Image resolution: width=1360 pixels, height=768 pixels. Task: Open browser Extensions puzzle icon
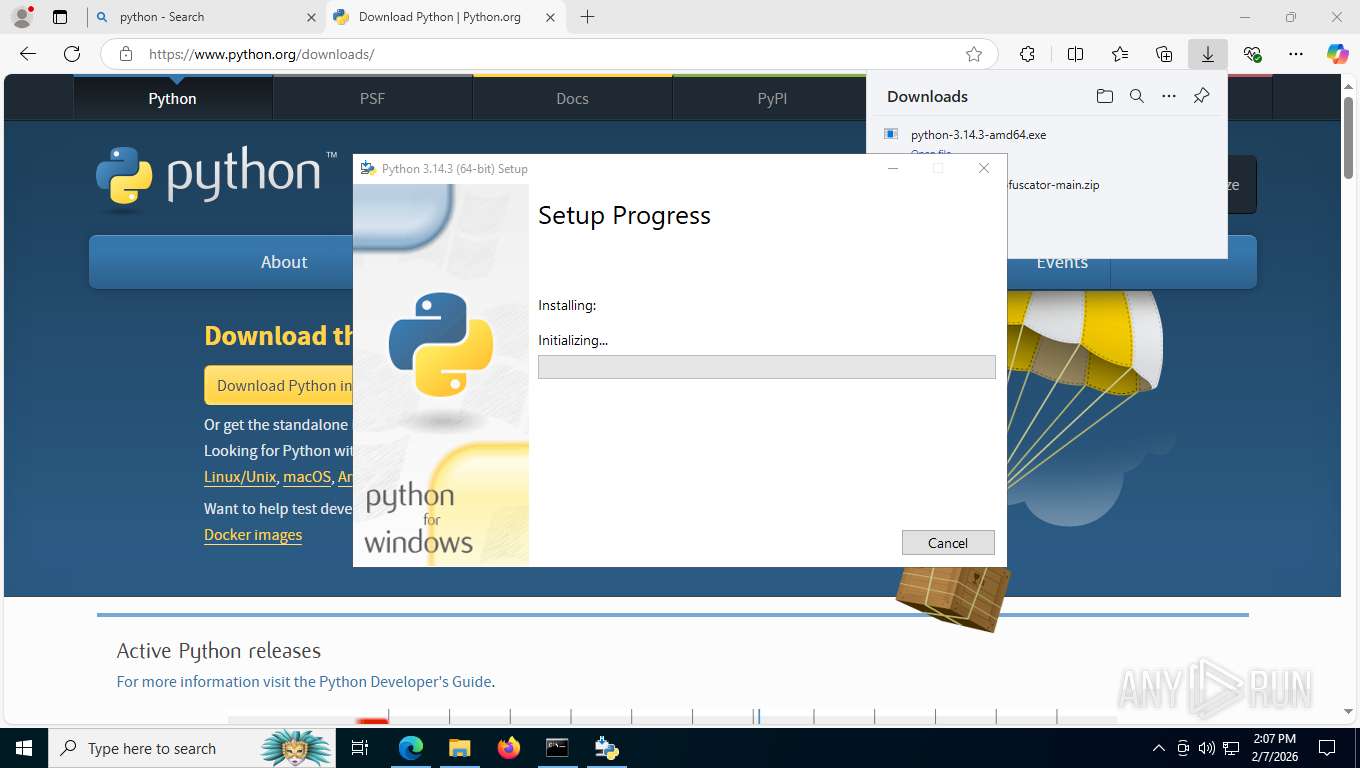1027,54
